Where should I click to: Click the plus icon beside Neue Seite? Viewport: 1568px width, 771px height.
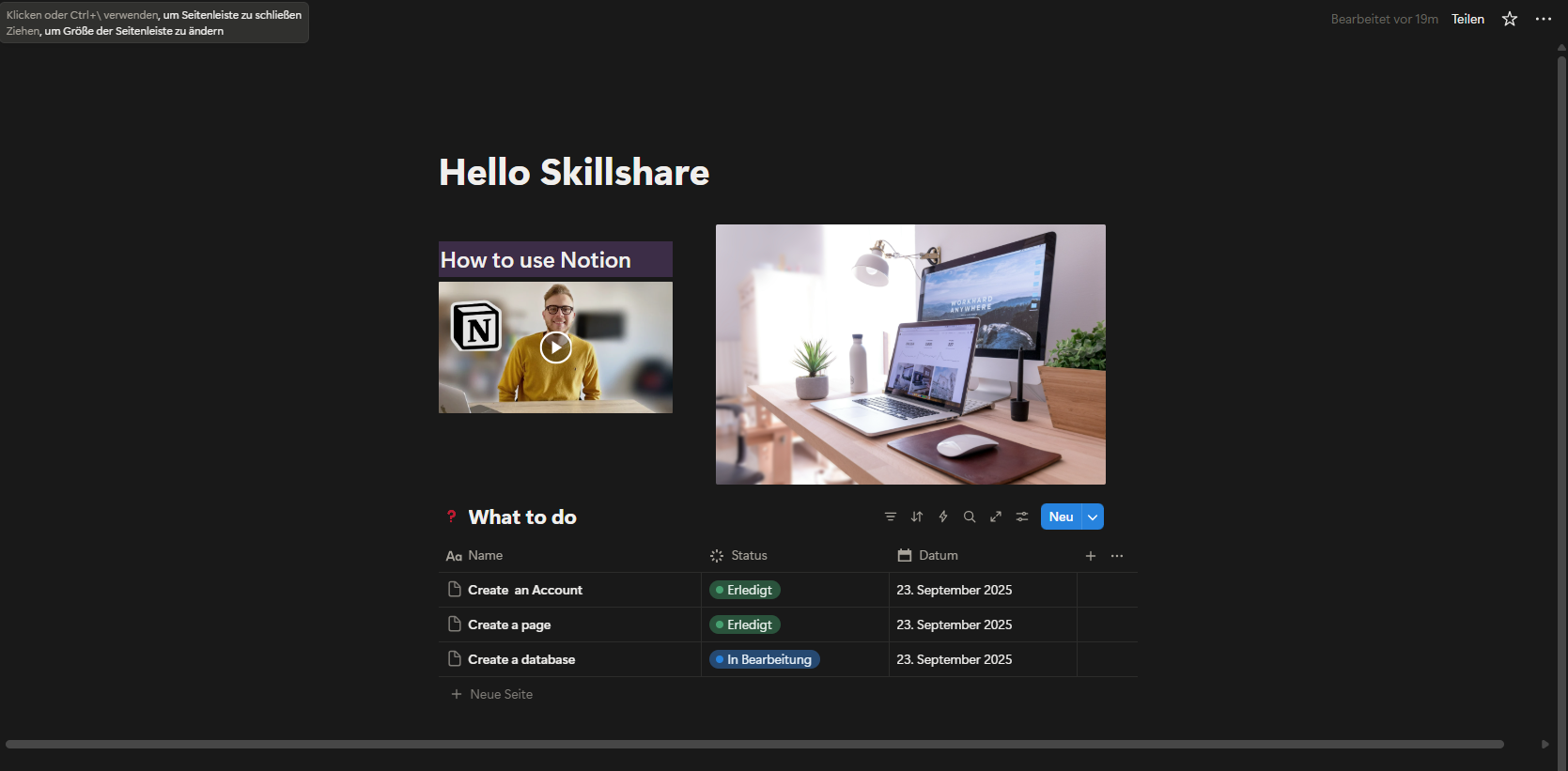[x=457, y=694]
